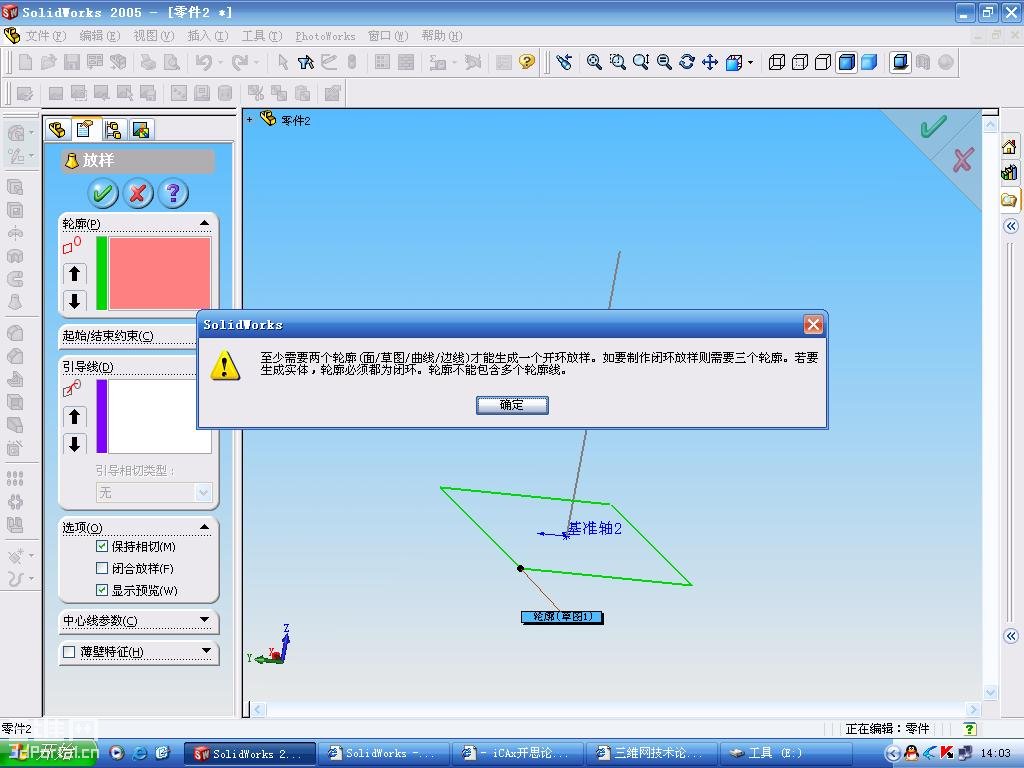The width and height of the screenshot is (1024, 768).
Task: Cancel the loft with the red X button
Action: point(138,193)
